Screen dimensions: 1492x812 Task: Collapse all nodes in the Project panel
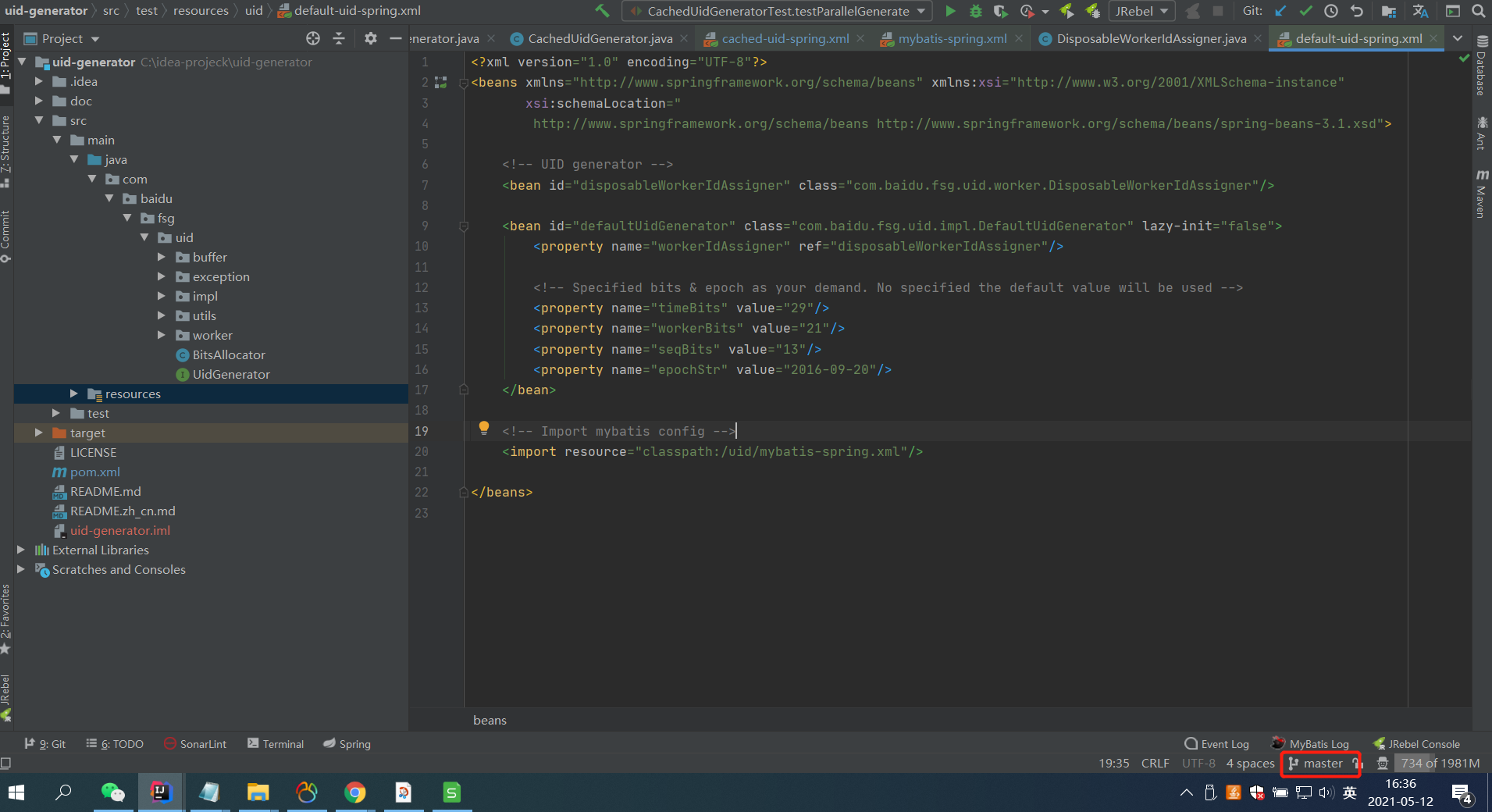[339, 37]
